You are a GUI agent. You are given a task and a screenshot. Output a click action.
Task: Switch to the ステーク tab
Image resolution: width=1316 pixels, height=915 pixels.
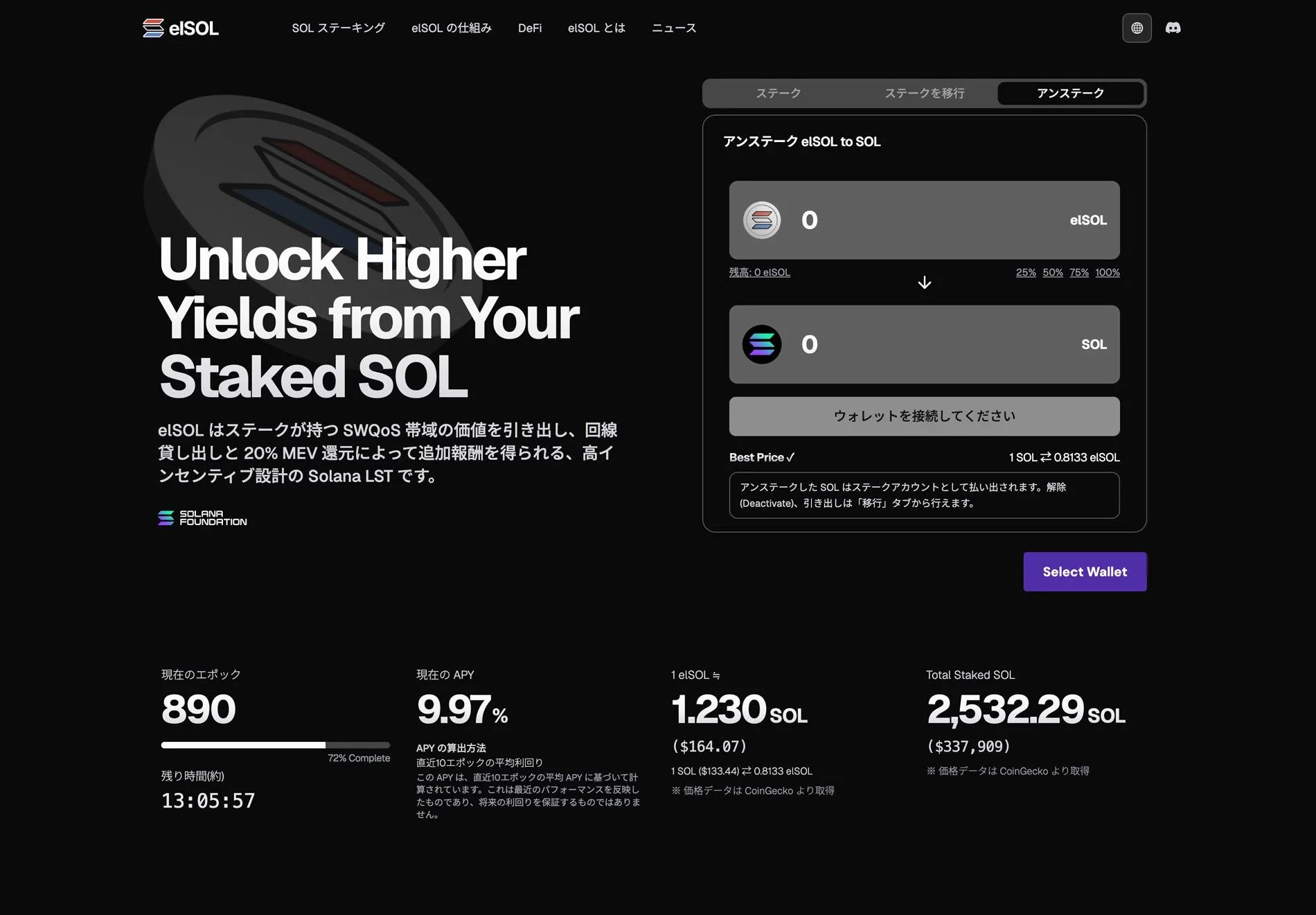pyautogui.click(x=778, y=93)
